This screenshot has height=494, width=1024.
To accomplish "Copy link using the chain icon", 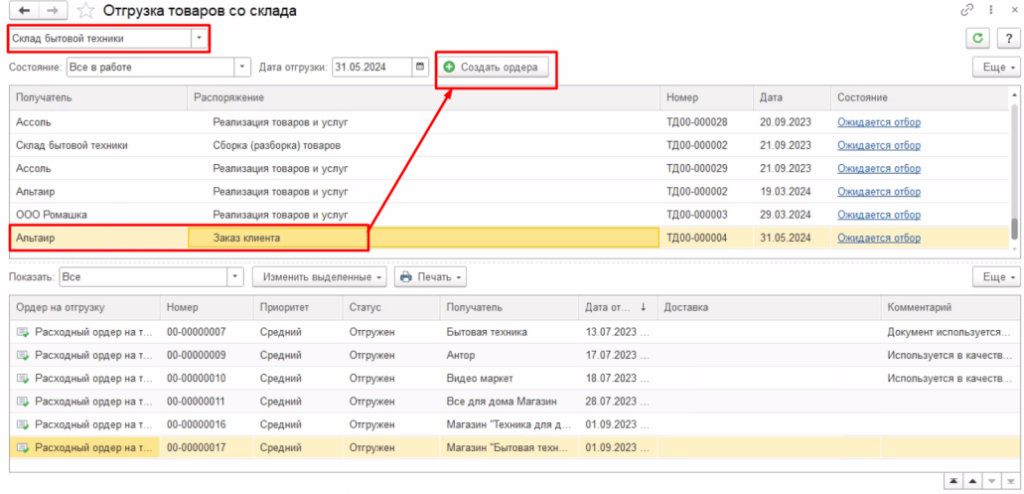I will (967, 10).
